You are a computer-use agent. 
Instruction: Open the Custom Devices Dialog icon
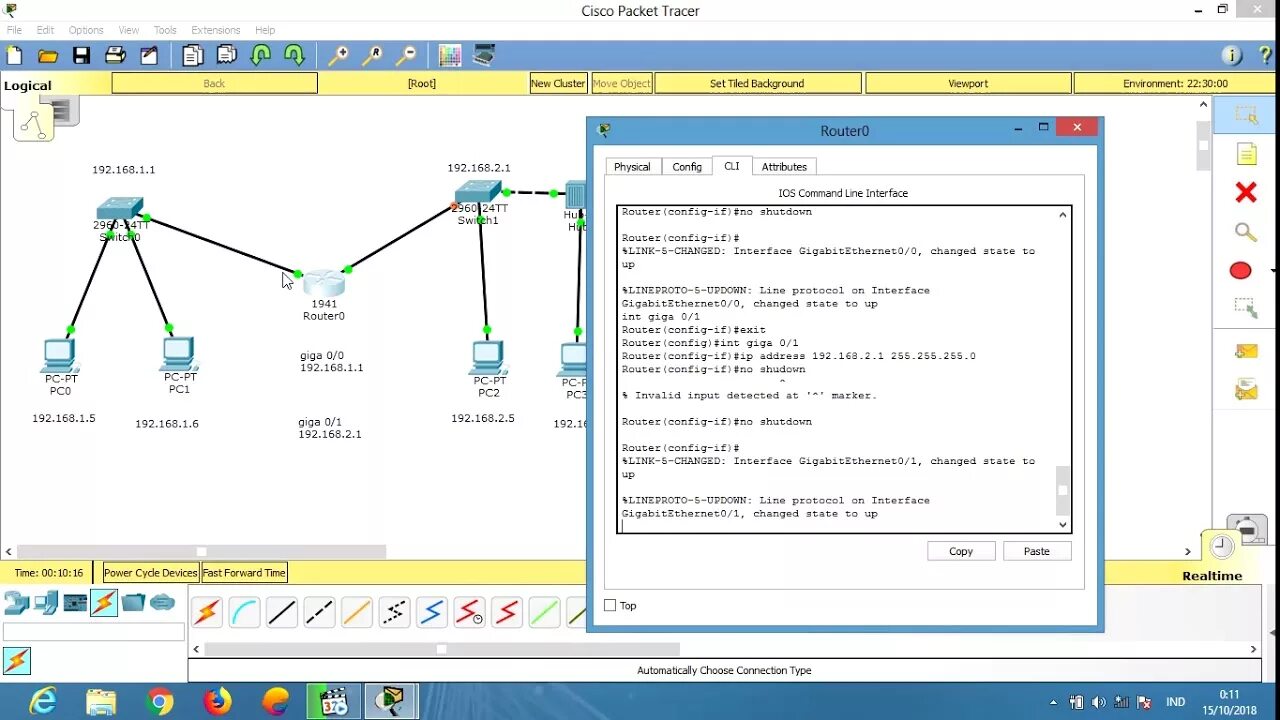point(484,55)
